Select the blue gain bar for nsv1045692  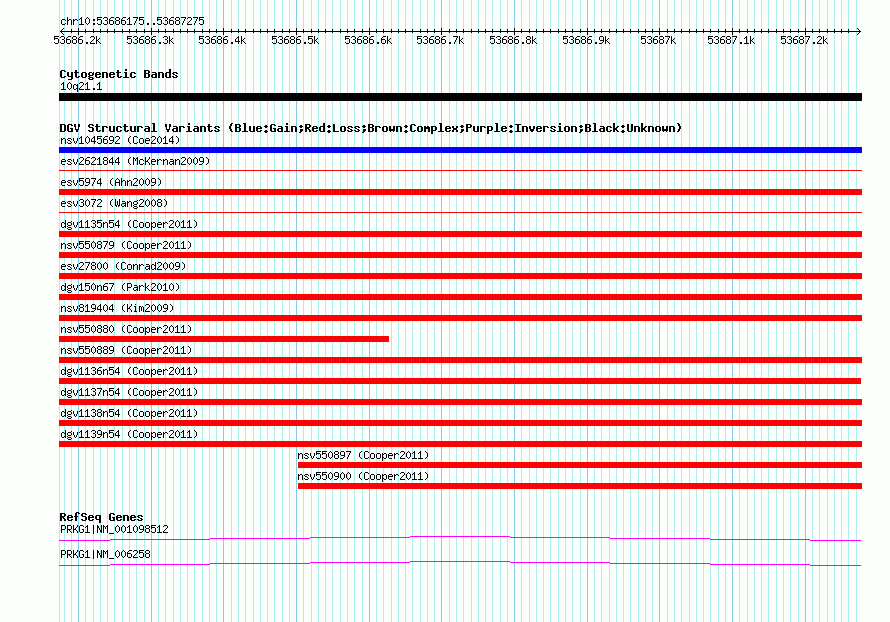click(460, 150)
